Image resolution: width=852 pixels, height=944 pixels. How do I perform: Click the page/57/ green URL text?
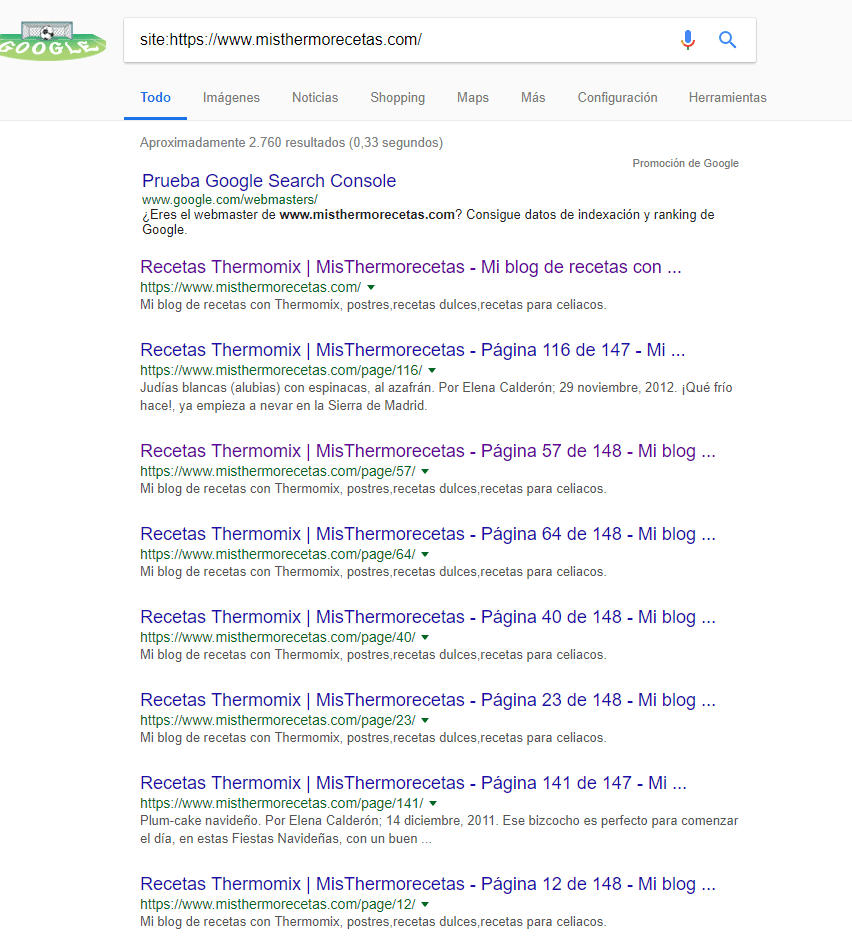click(x=278, y=471)
